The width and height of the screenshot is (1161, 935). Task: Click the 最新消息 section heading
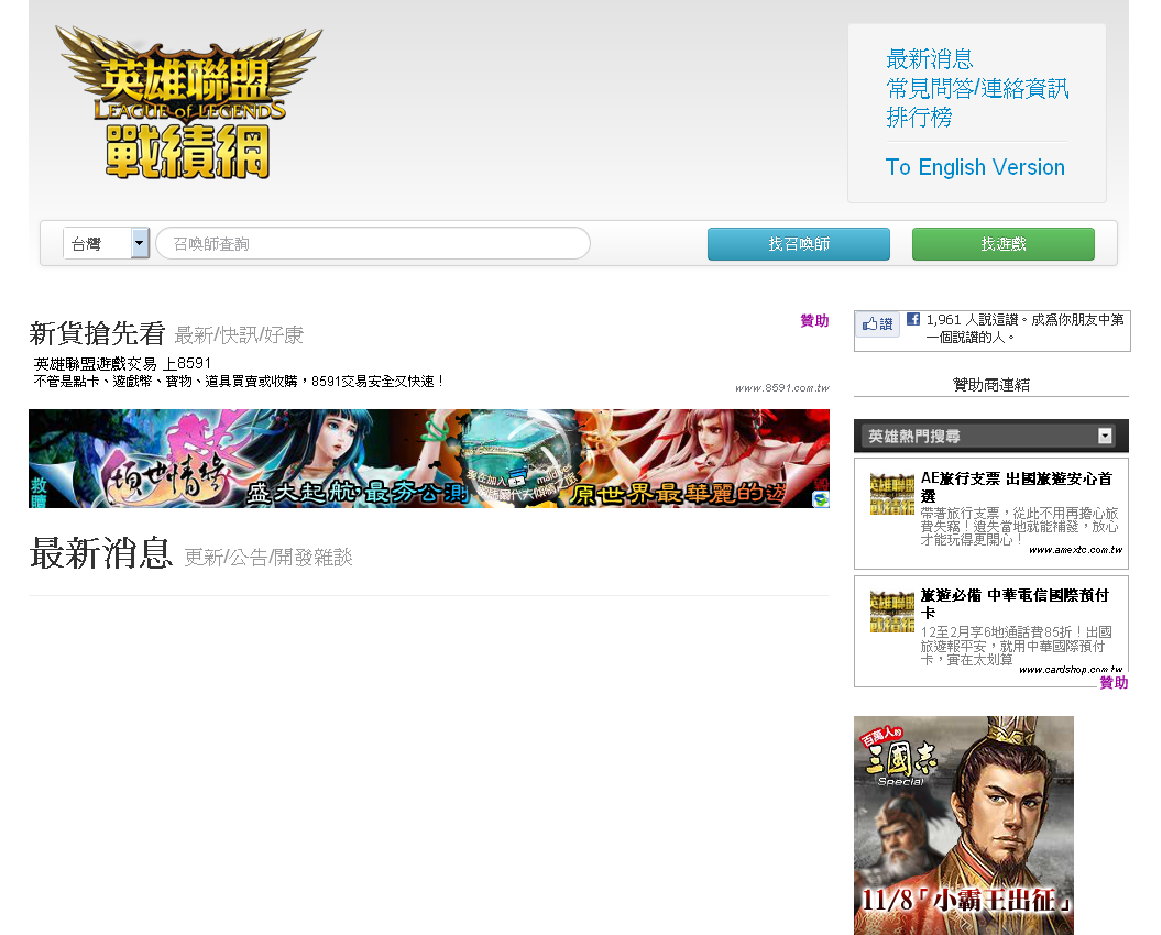coord(101,553)
